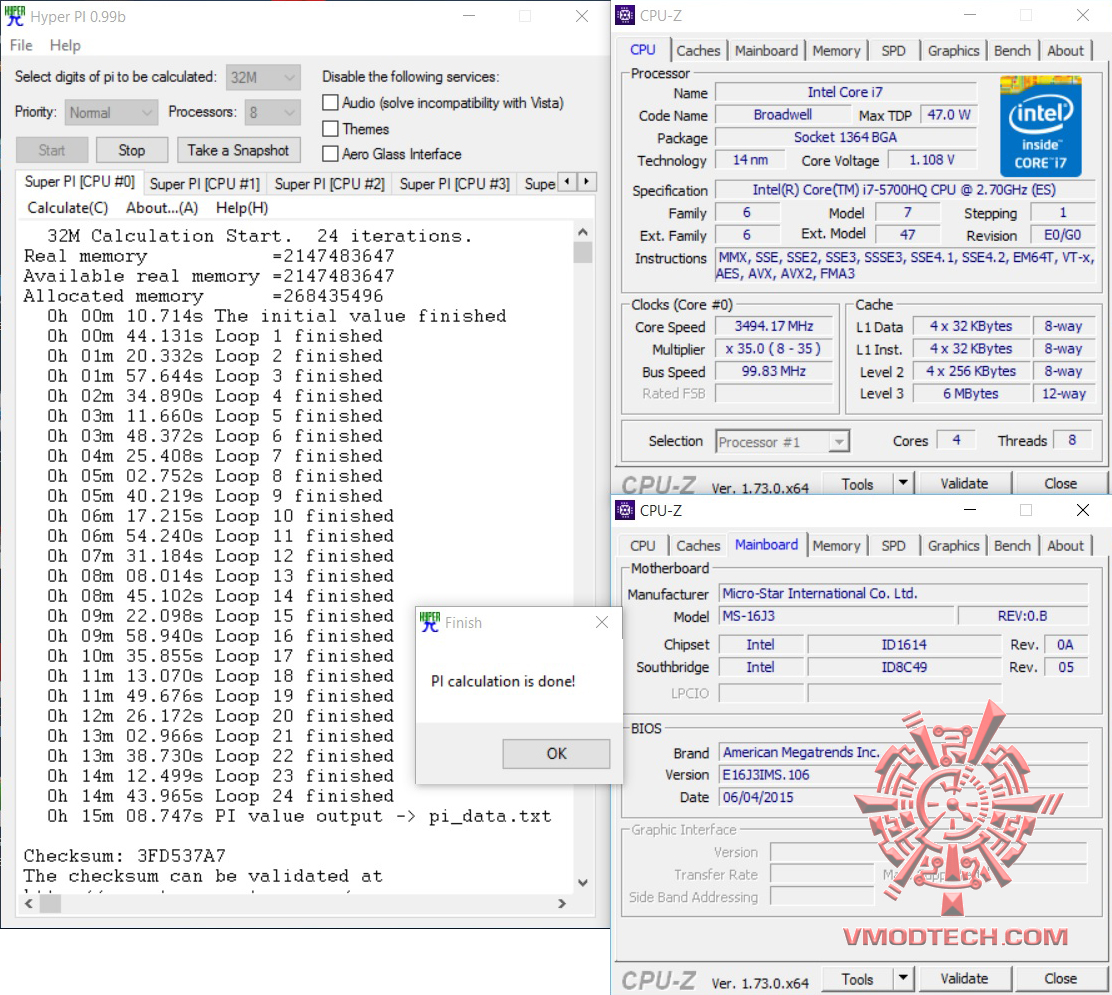Click the Tools button in top CPU-Z
Screen dimensions: 1112x995
857,484
